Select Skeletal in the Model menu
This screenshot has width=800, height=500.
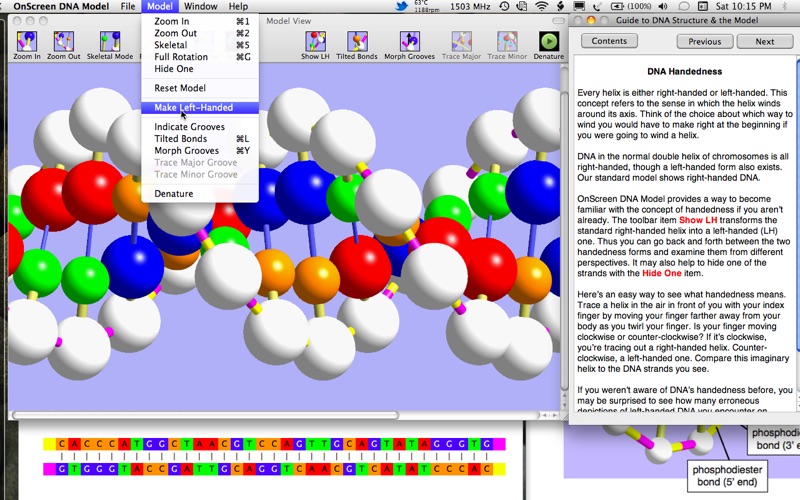click(199, 45)
